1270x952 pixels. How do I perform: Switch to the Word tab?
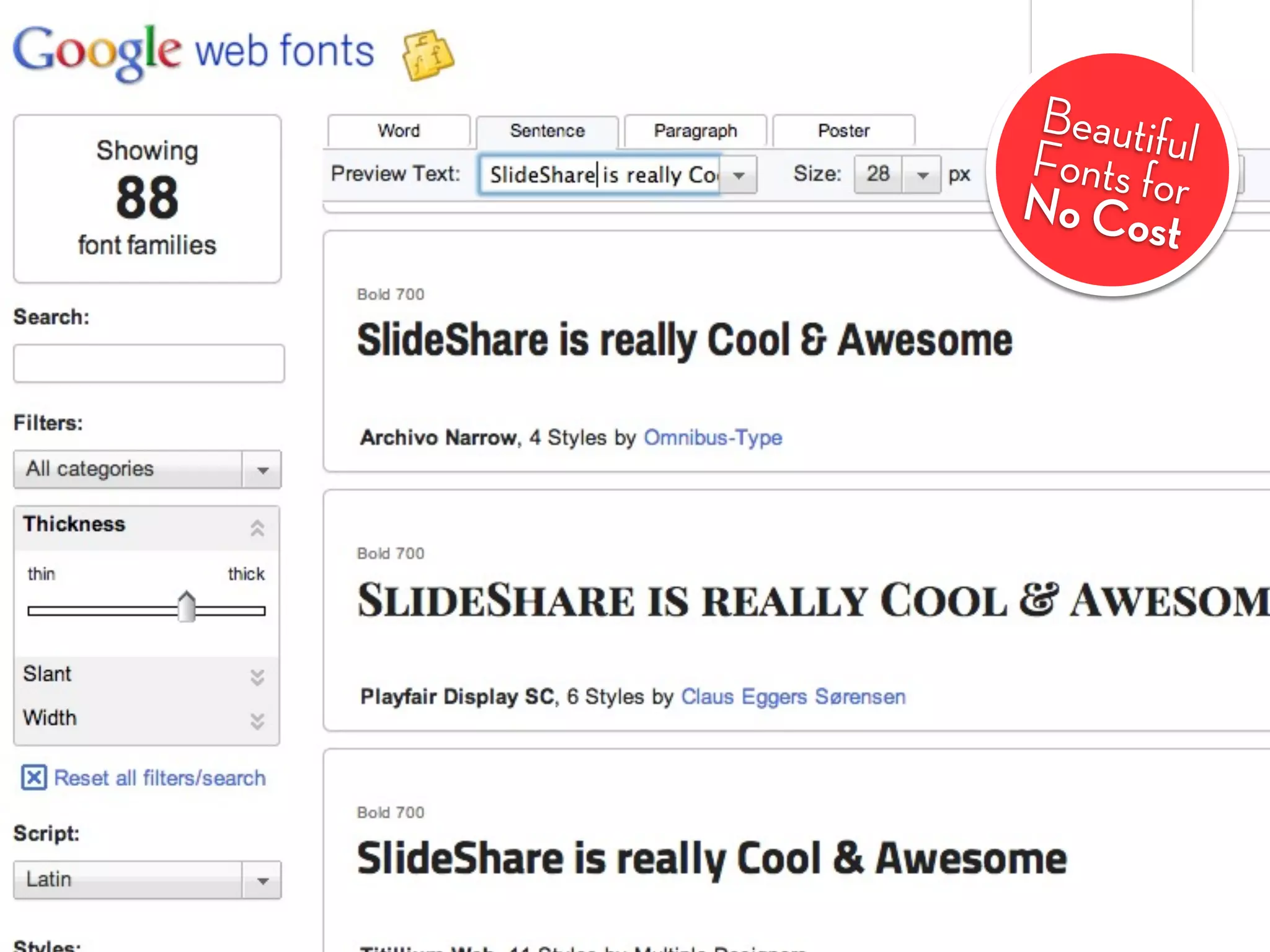tap(399, 131)
